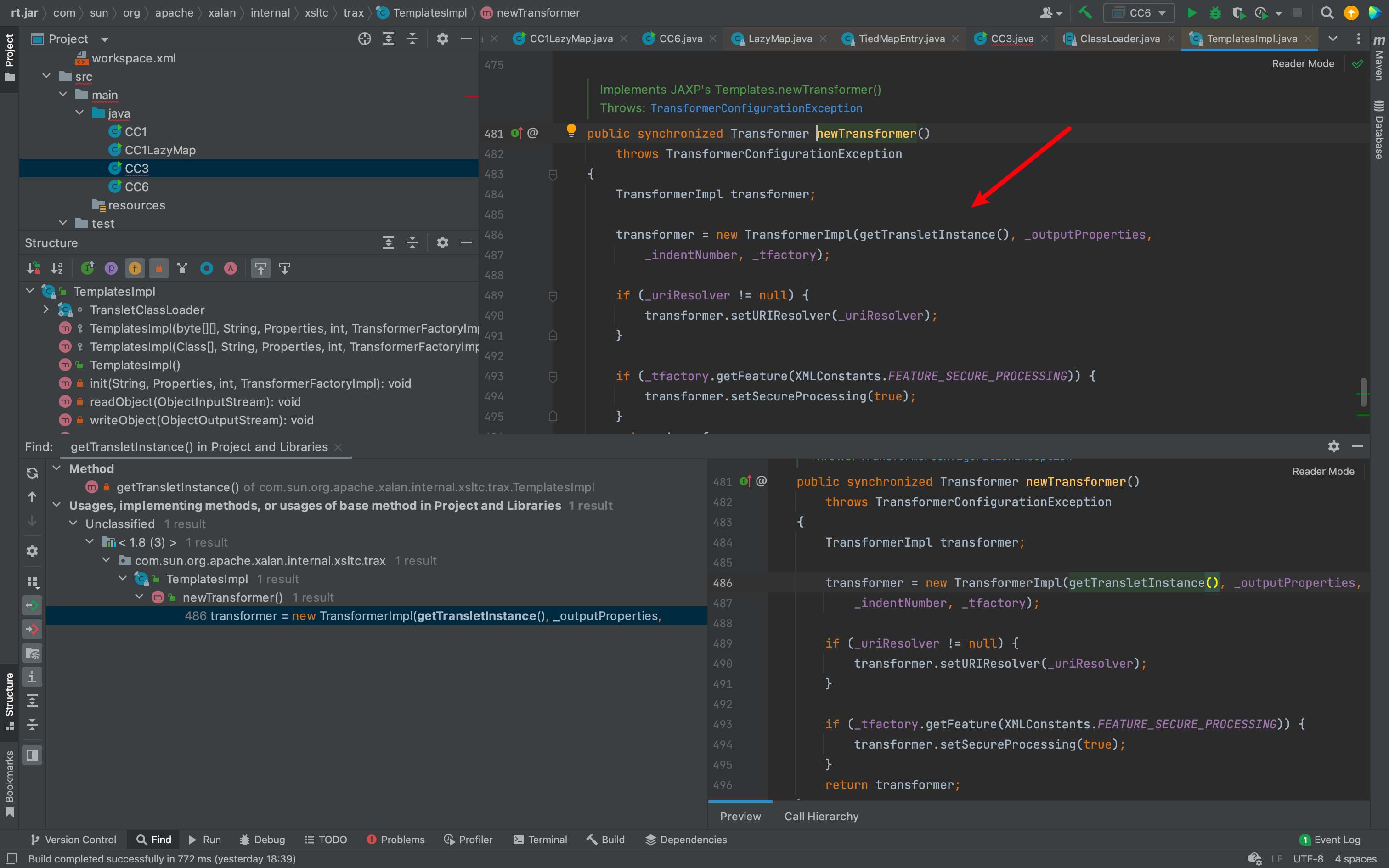Go to previous occurrence in Find
Screen dimensions: 1389x868
click(32, 496)
